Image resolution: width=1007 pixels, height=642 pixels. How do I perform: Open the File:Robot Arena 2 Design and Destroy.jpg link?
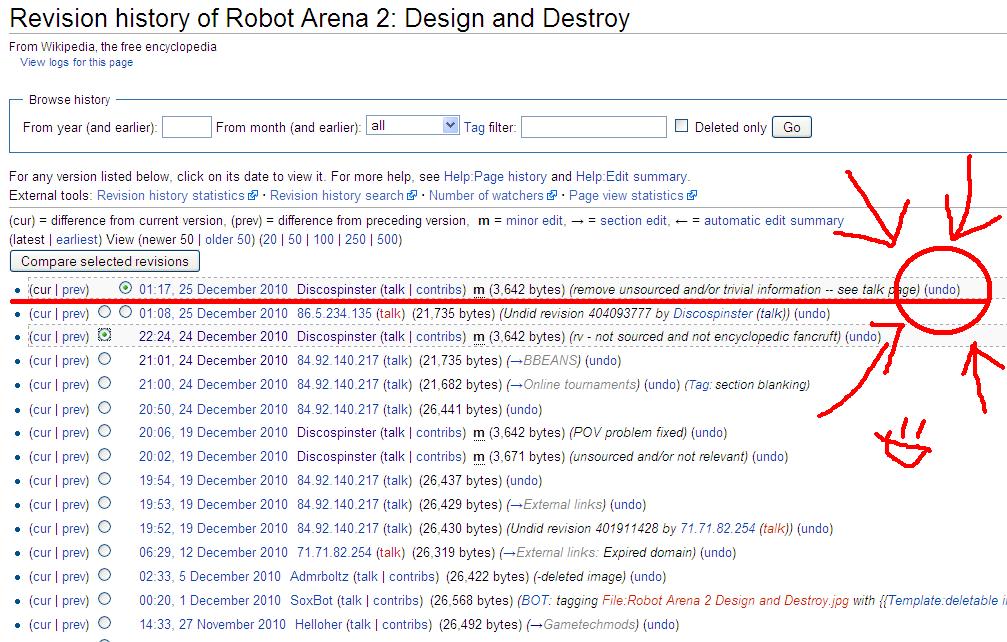pyautogui.click(x=725, y=601)
